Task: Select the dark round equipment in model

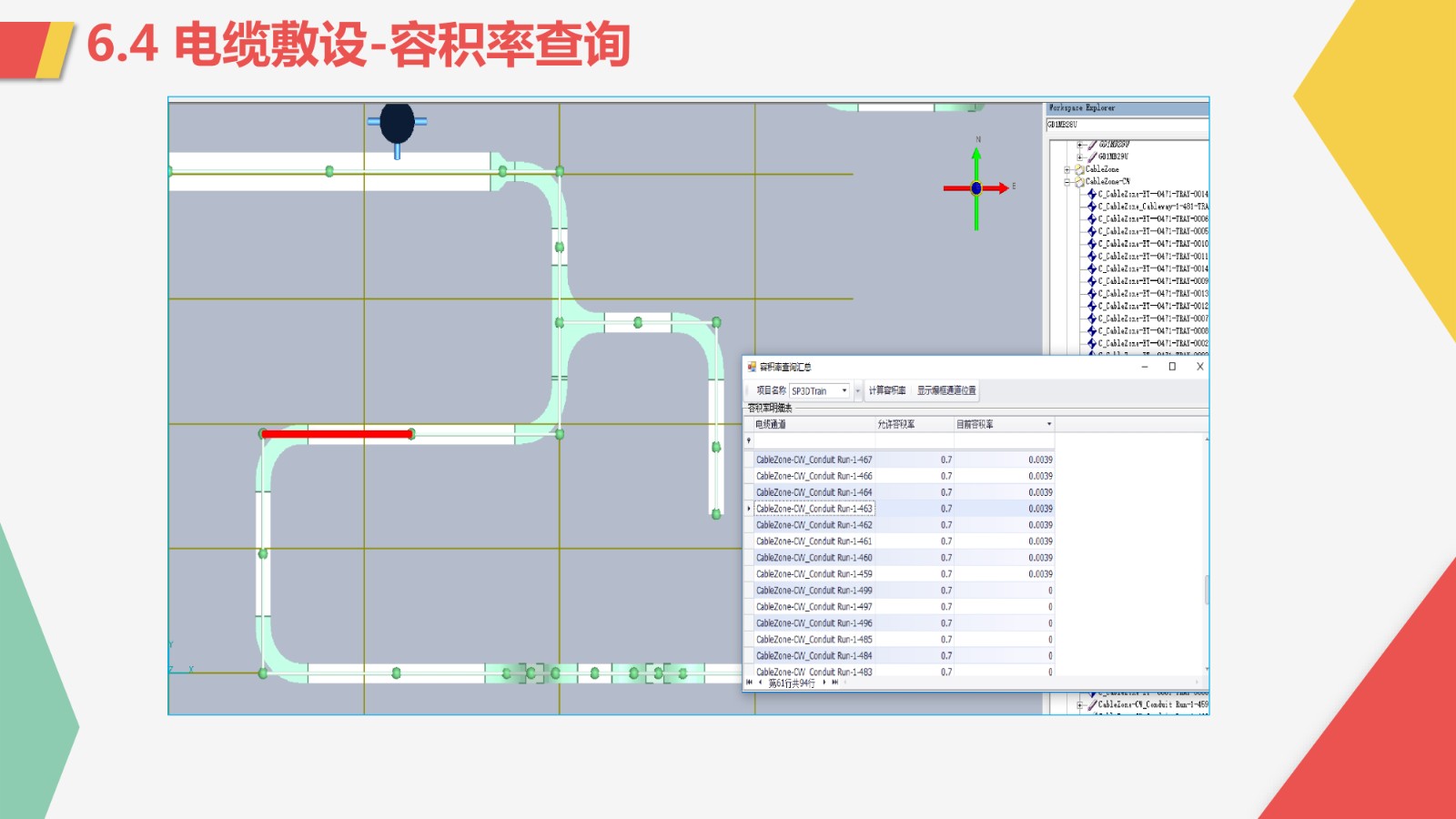Action: [x=397, y=122]
